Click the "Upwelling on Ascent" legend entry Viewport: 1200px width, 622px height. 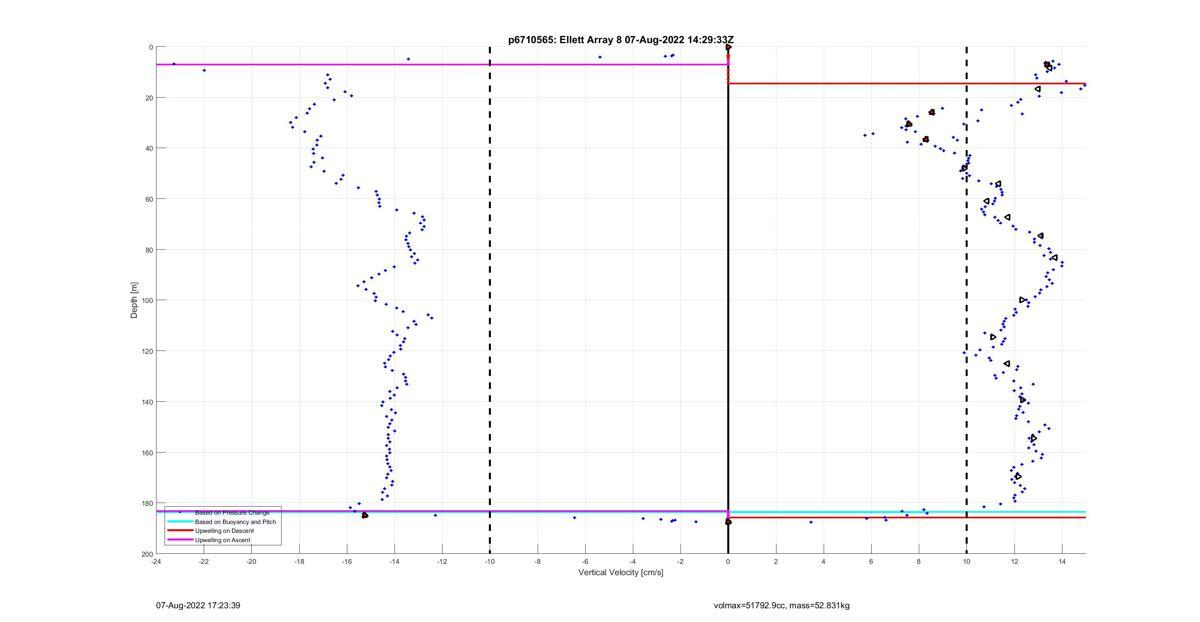pos(222,540)
